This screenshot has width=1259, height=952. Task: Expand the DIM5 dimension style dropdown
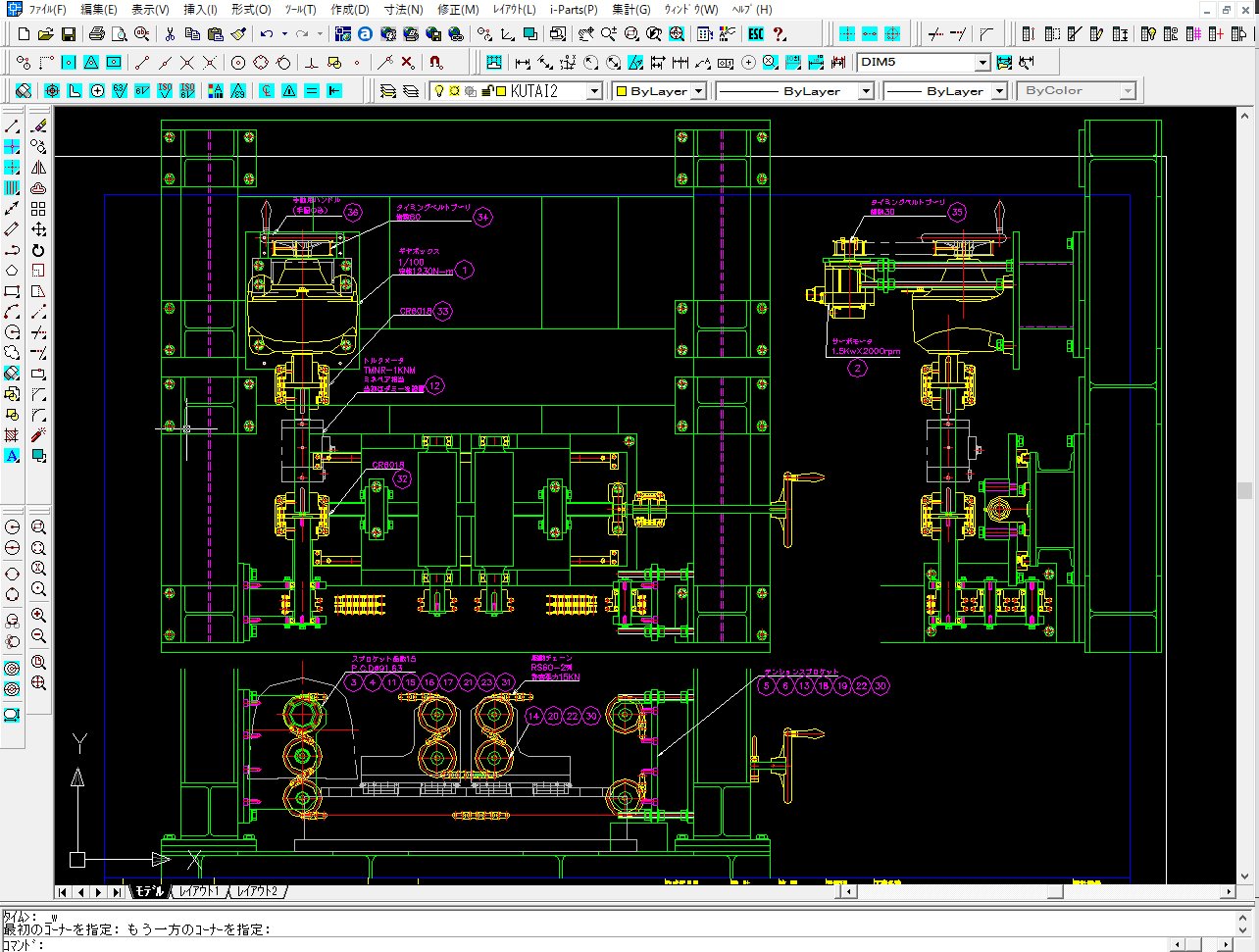[x=982, y=63]
